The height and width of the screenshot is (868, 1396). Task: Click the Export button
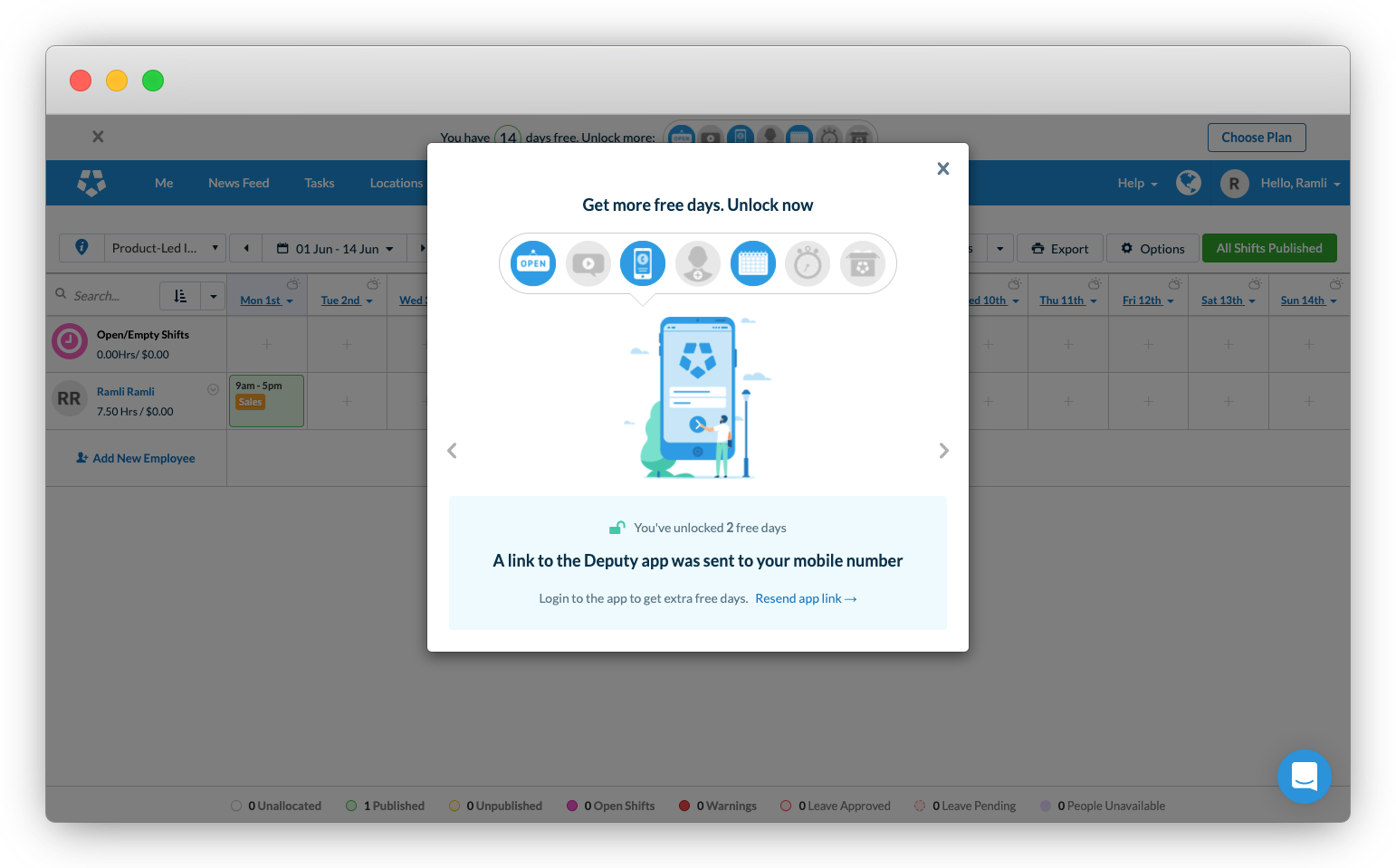click(1060, 249)
